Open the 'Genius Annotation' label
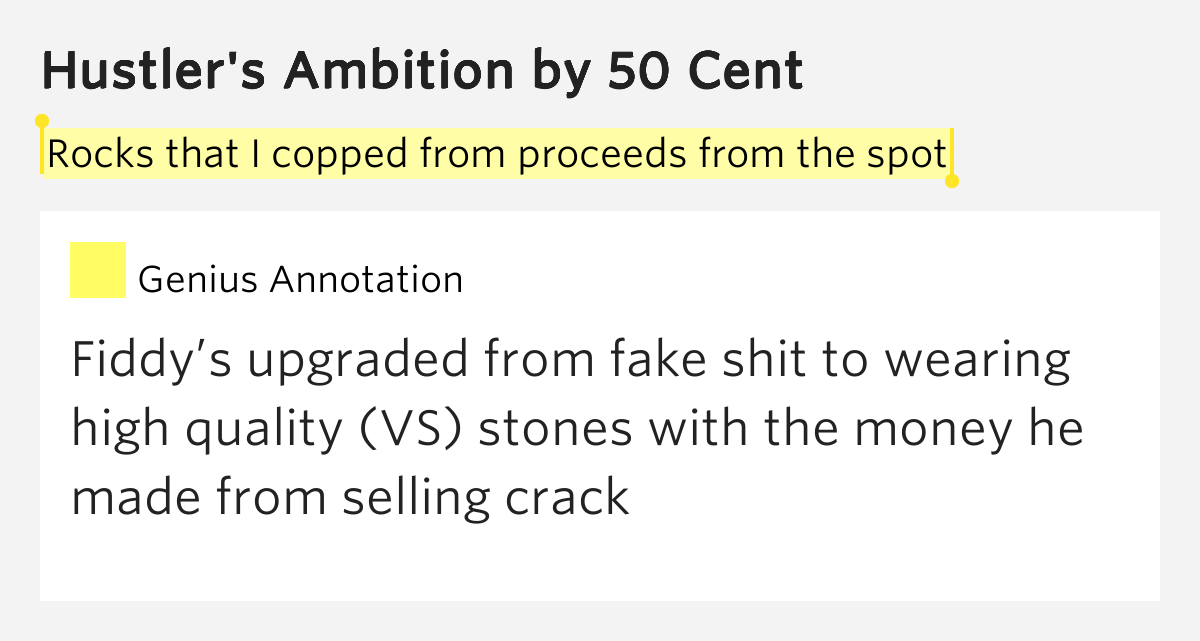Image resolution: width=1200 pixels, height=641 pixels. tap(301, 280)
